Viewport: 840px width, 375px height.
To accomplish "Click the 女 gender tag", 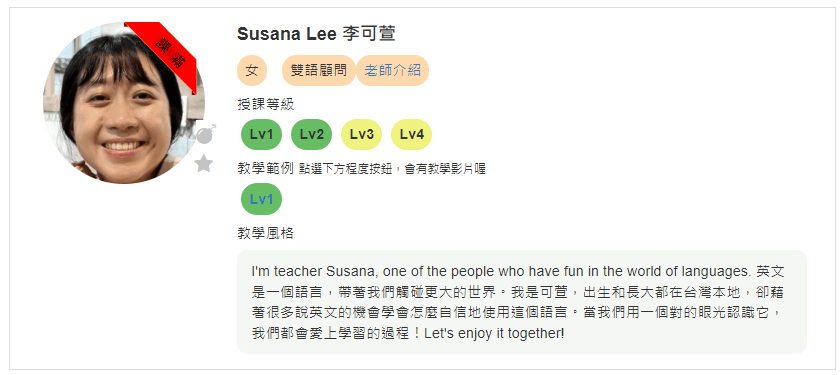I will 252,71.
